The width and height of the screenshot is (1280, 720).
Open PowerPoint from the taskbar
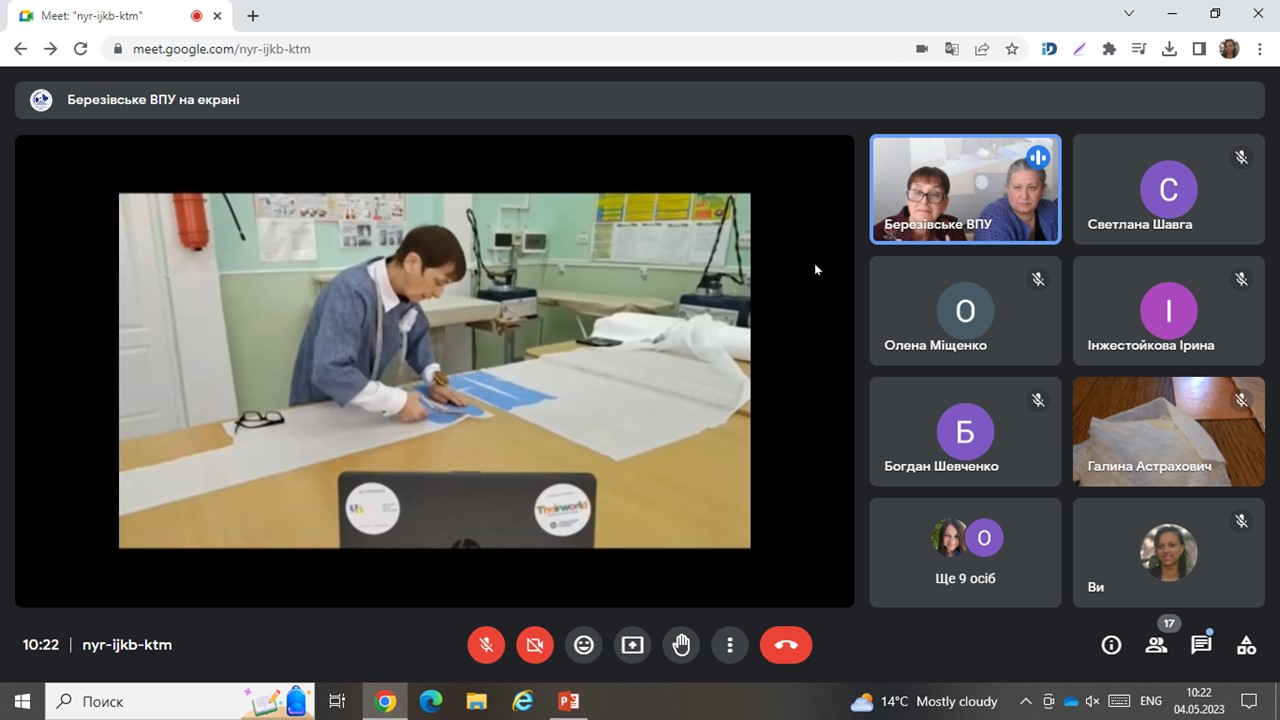(x=568, y=701)
